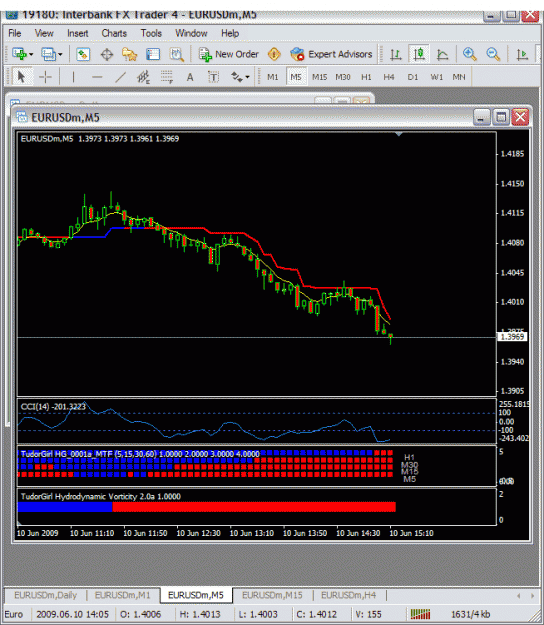Switch to M15 timeframe

pyautogui.click(x=319, y=77)
